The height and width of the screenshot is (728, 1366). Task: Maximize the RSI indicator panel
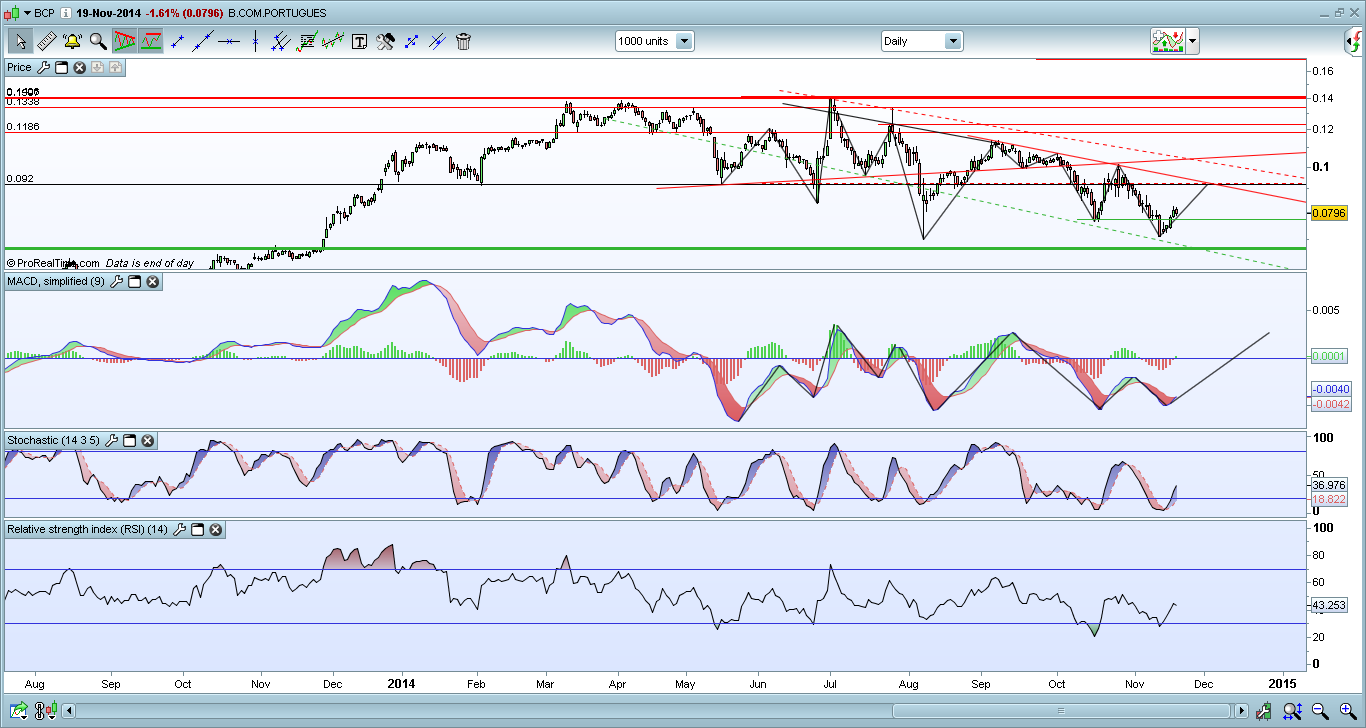[x=197, y=529]
